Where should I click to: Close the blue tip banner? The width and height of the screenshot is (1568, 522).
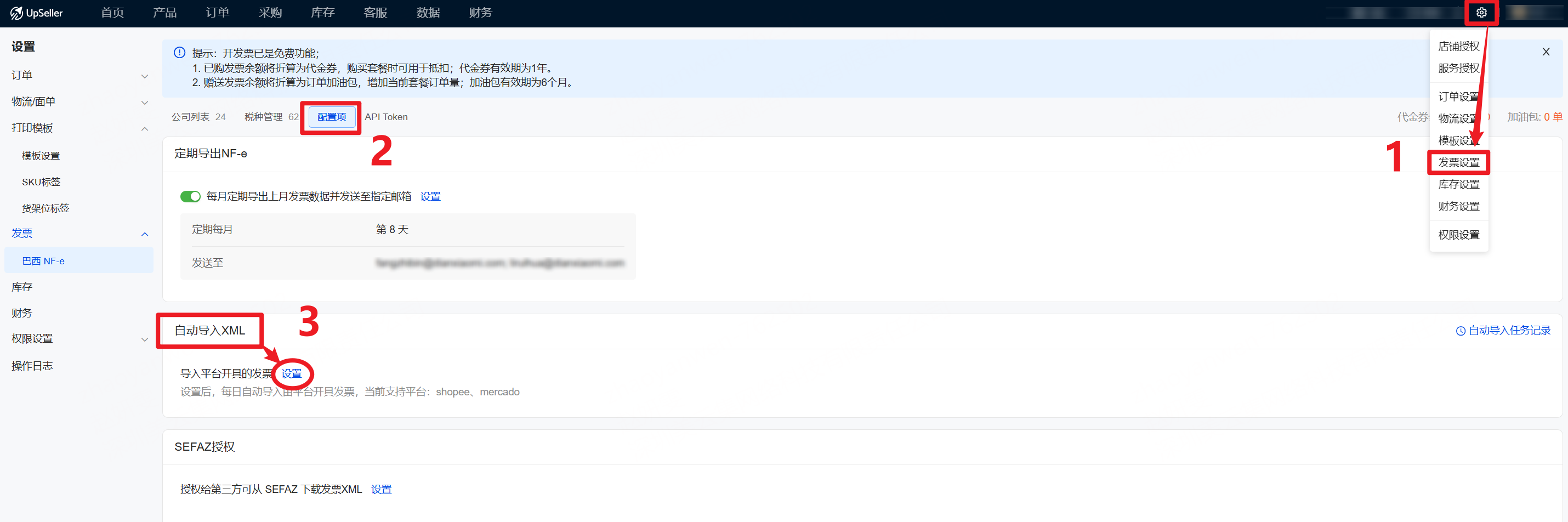coord(1546,52)
